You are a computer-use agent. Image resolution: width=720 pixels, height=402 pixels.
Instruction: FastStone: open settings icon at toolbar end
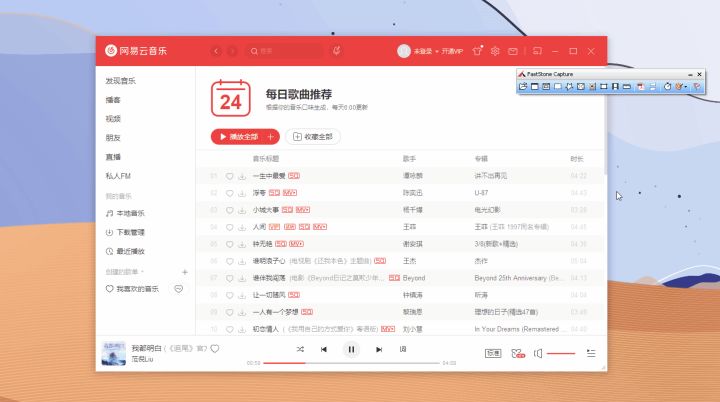697,86
